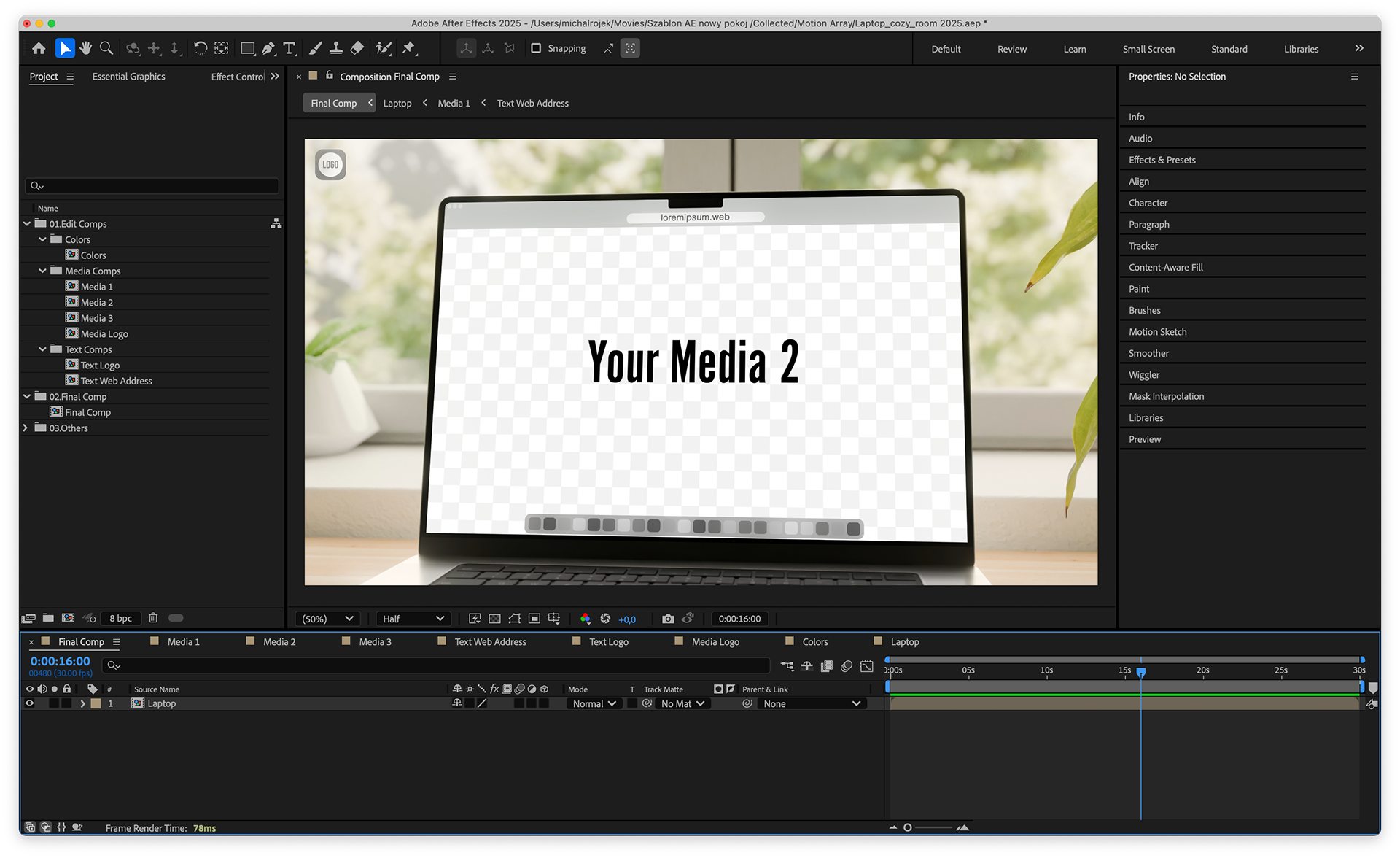Delete selected item with trash icon

tap(153, 618)
